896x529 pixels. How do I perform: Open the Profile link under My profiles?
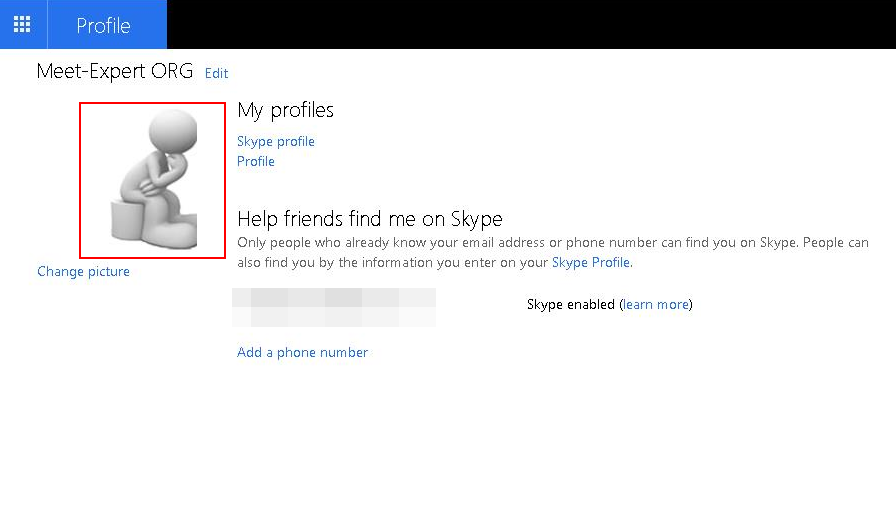tap(255, 162)
